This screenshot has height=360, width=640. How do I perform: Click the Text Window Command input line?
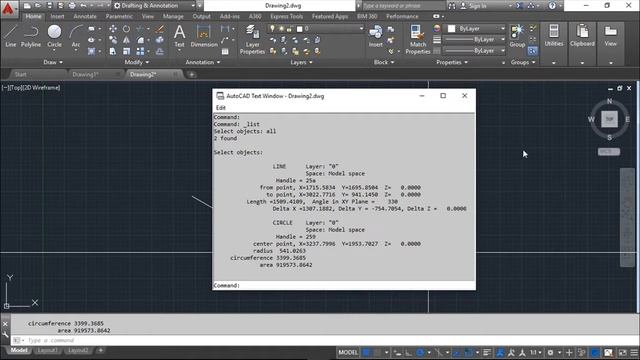[344, 285]
